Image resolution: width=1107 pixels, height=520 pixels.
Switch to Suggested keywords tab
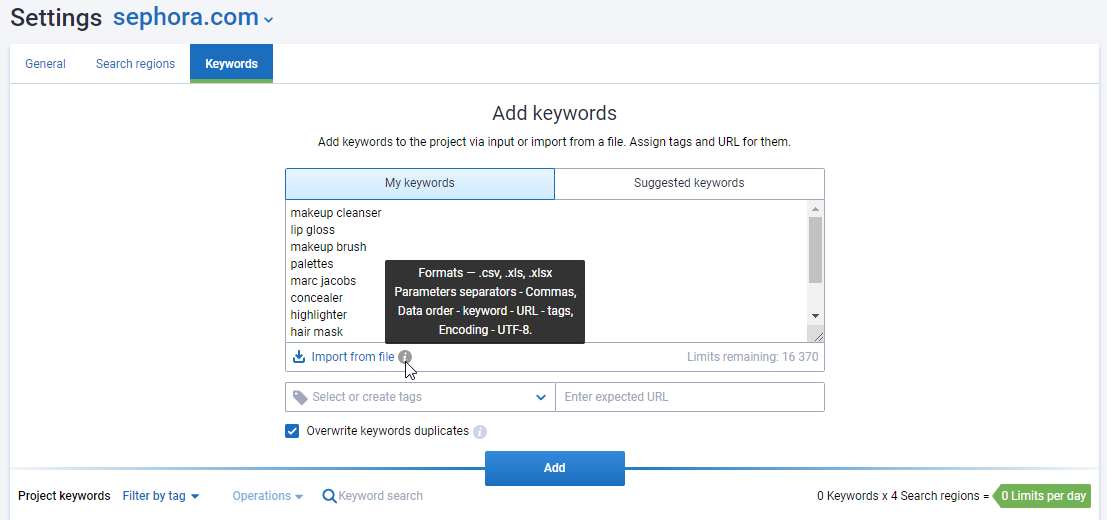pyautogui.click(x=689, y=183)
